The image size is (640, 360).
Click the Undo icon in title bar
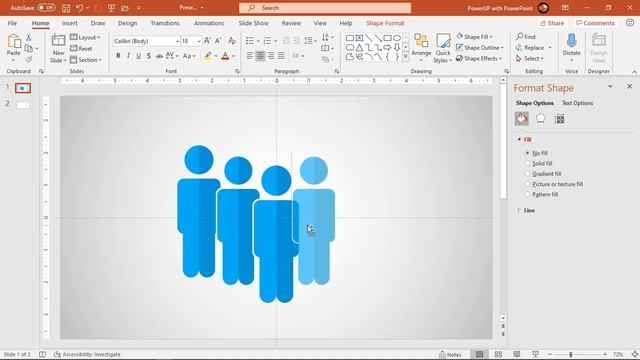pyautogui.click(x=80, y=8)
